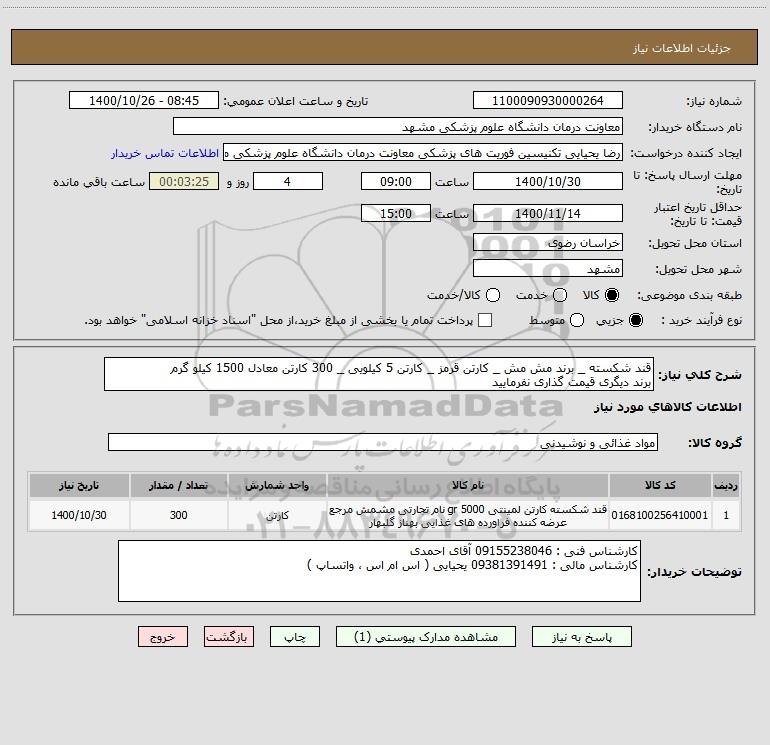Click the price validity time 15:00 field
The width and height of the screenshot is (770, 745).
tap(396, 214)
